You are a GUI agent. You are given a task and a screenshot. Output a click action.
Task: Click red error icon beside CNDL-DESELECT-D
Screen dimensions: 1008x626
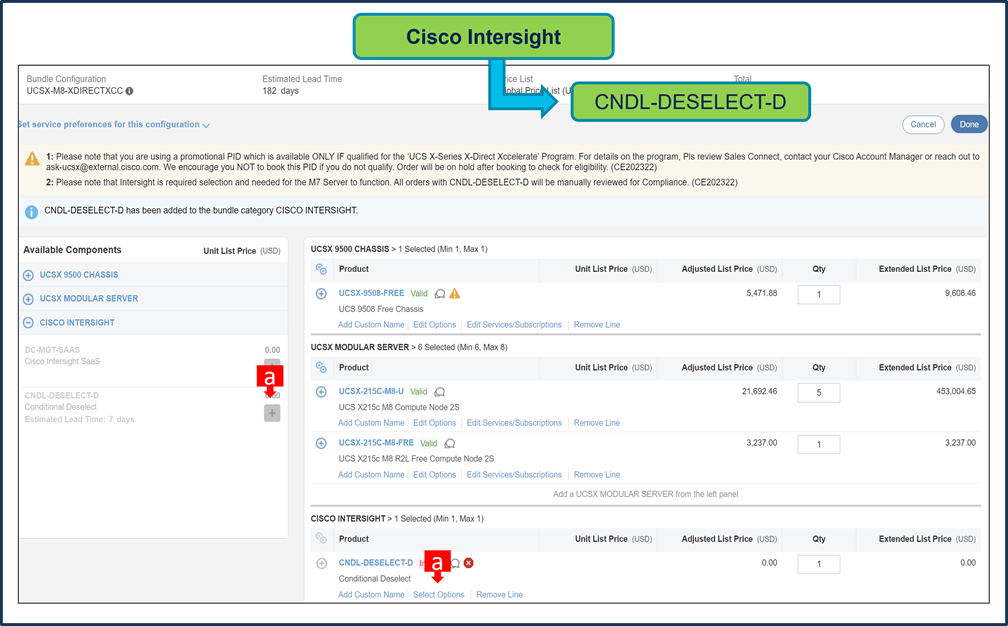(469, 563)
